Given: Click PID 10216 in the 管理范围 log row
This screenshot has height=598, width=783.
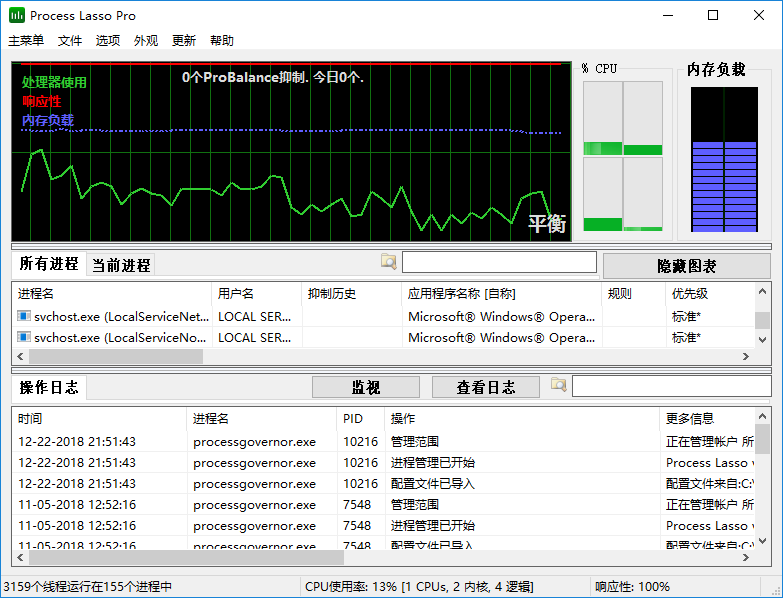Looking at the screenshot, I should pos(361,442).
